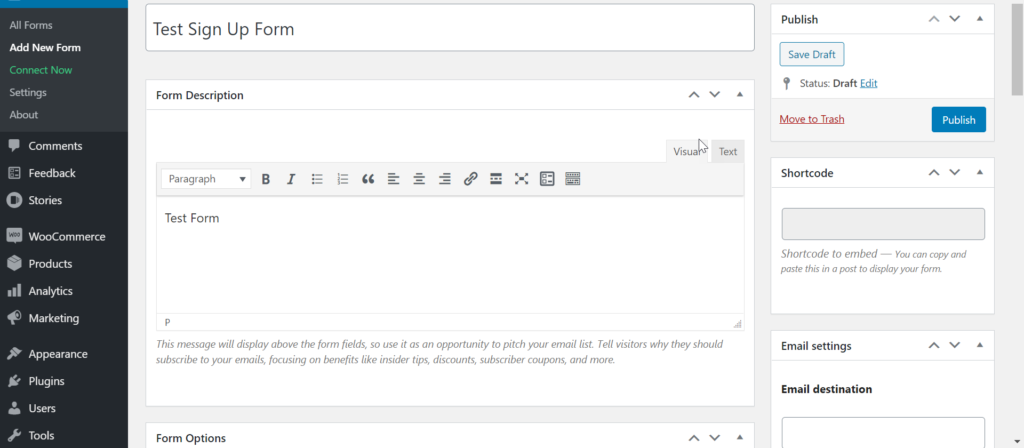
Task: Collapse the Form Options panel
Action: (x=740, y=438)
